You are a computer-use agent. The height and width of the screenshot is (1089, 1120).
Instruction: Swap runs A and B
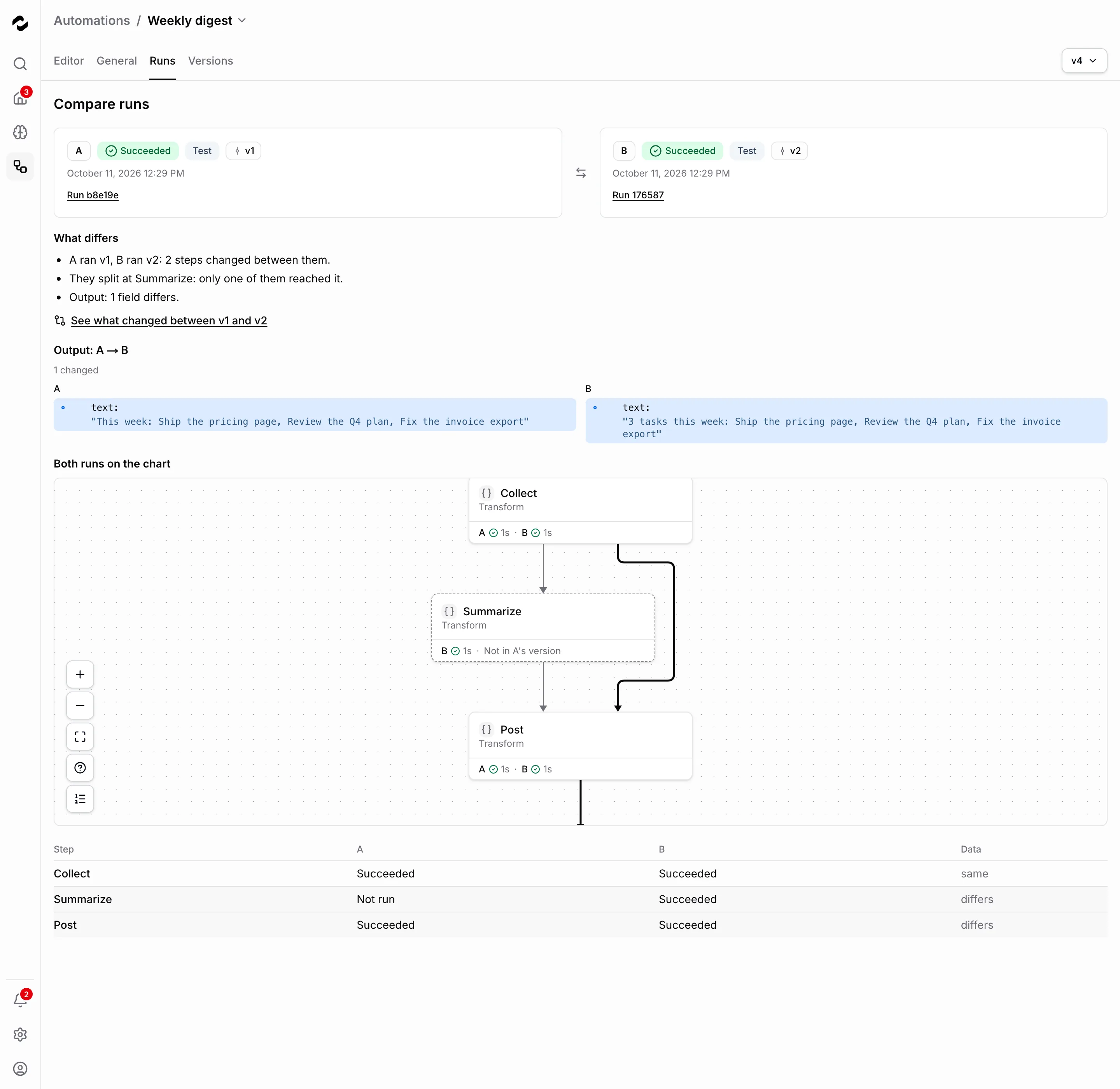point(581,173)
